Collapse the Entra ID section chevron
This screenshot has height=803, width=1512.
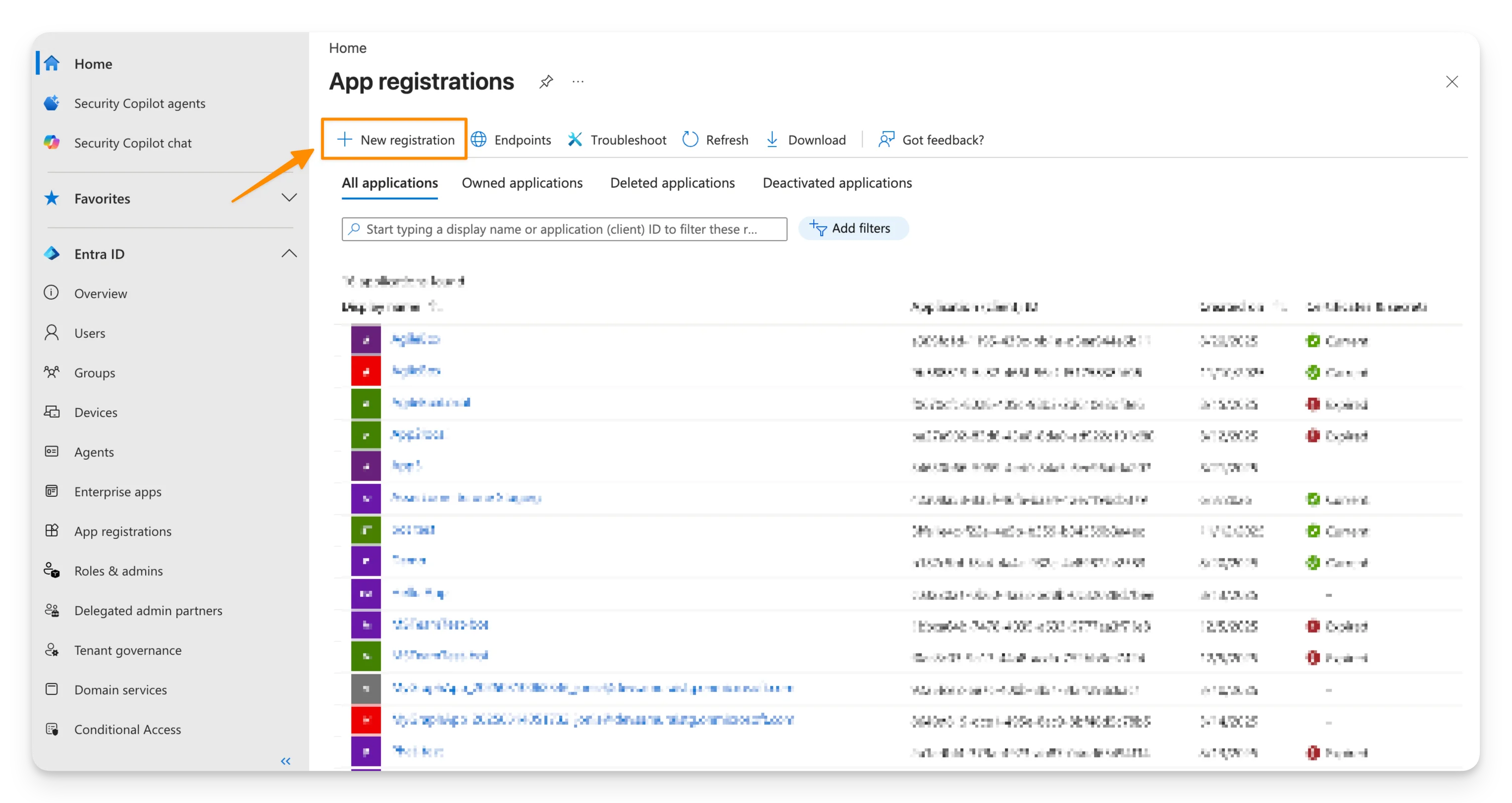click(x=289, y=254)
